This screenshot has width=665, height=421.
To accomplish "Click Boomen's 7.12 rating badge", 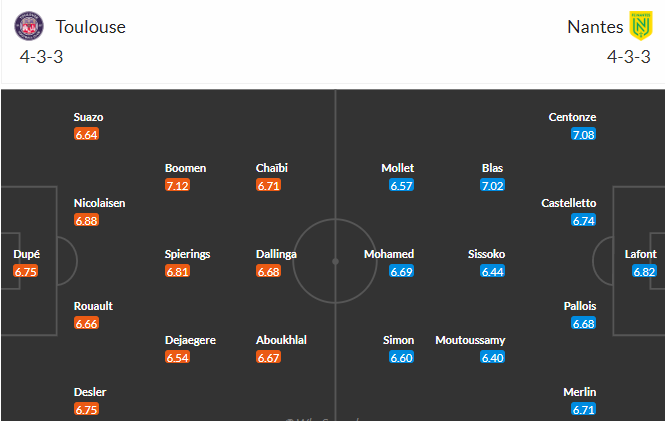I will pos(178,185).
